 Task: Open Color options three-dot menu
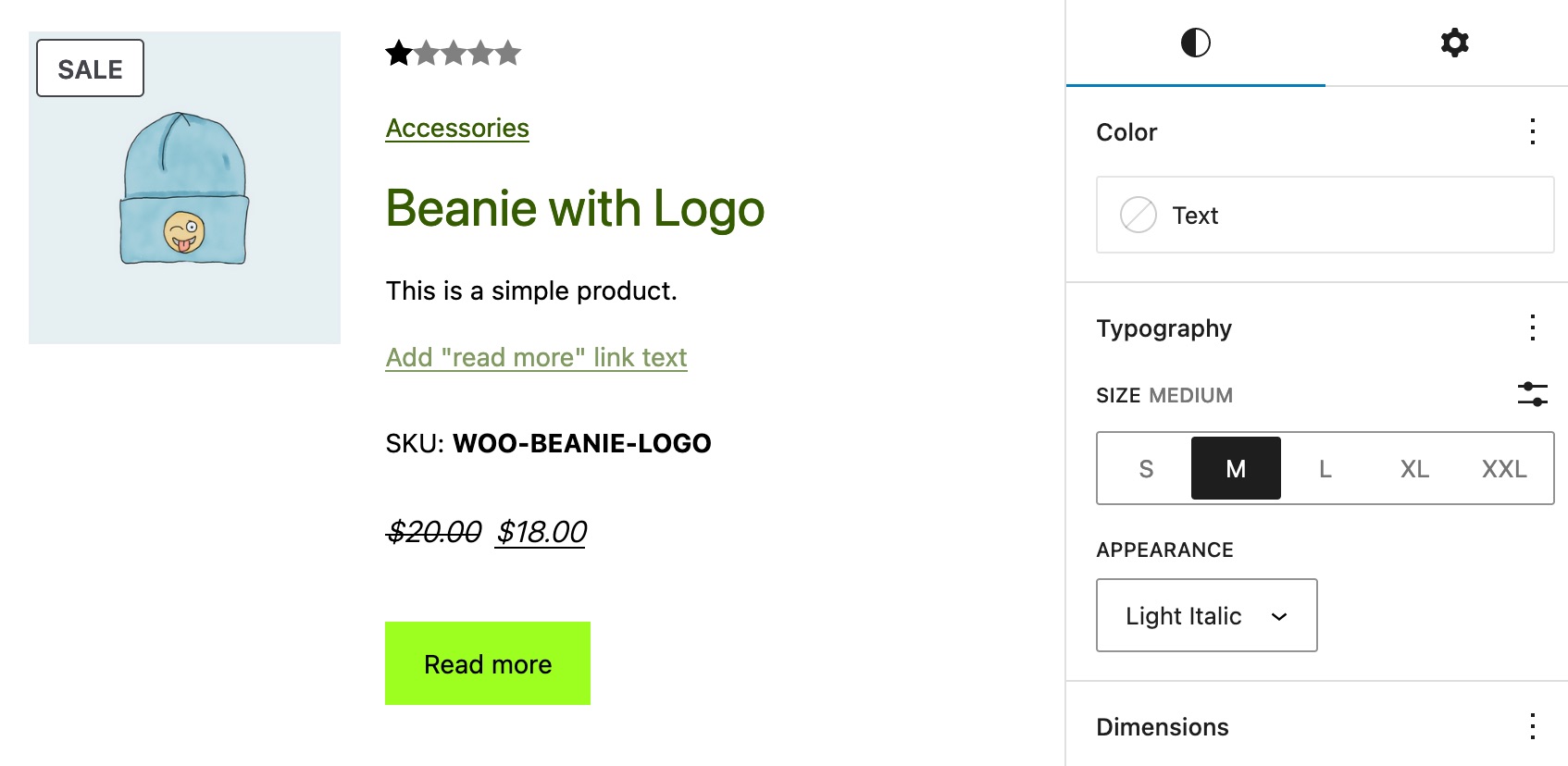point(1533,131)
